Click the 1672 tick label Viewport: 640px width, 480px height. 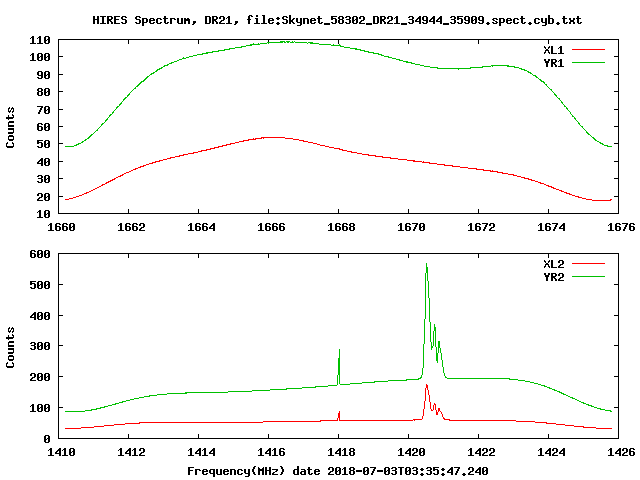(x=481, y=227)
